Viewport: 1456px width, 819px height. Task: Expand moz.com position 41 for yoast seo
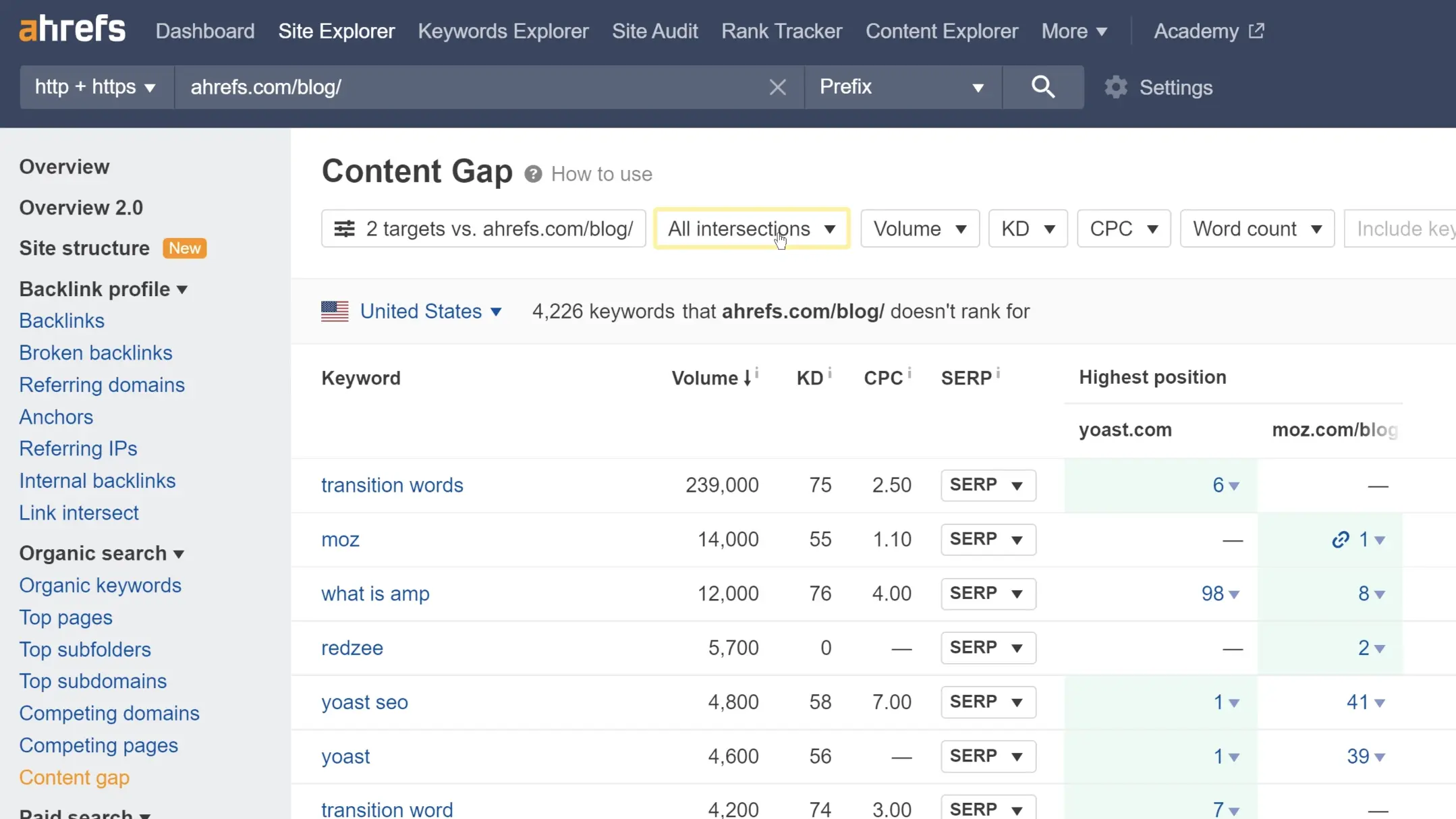(x=1366, y=702)
